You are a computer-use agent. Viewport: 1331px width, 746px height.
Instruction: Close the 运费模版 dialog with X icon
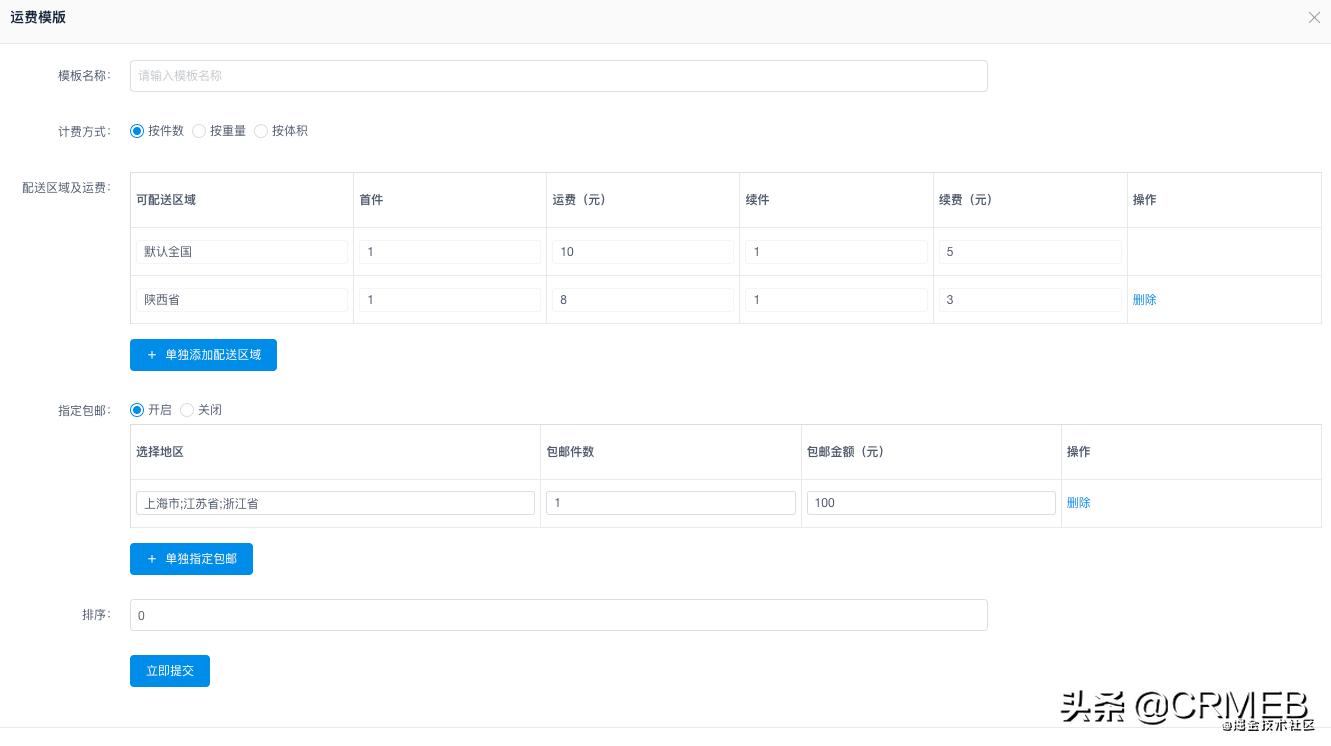click(x=1314, y=18)
